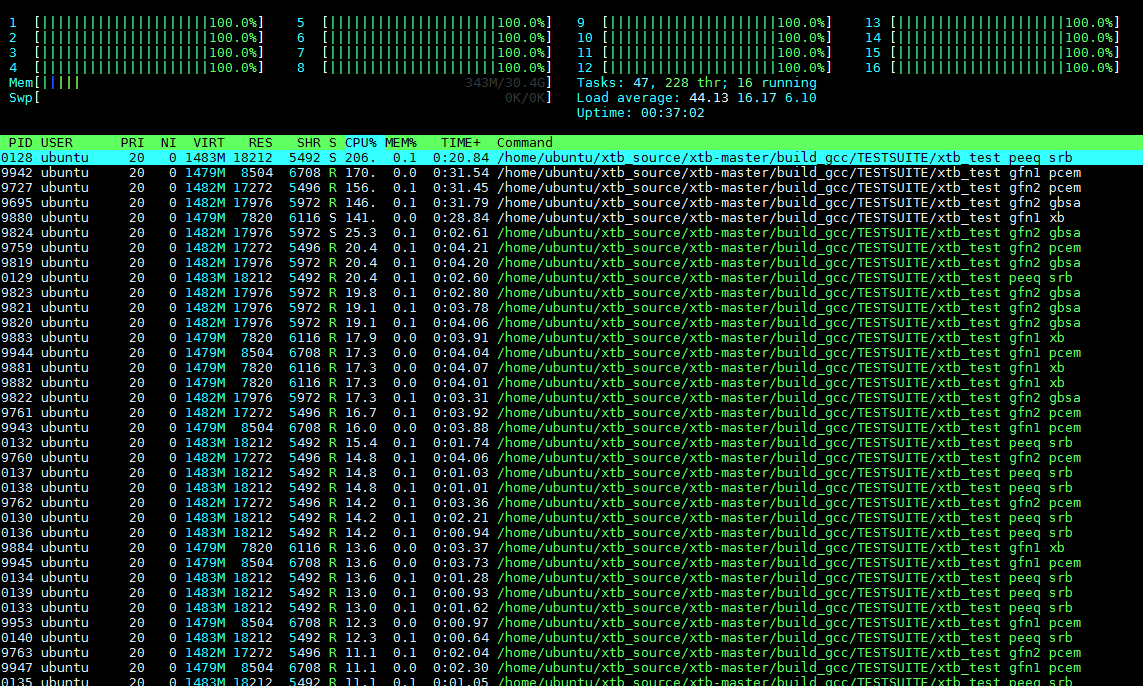Click the CPU 10 usage meter

tap(704, 38)
